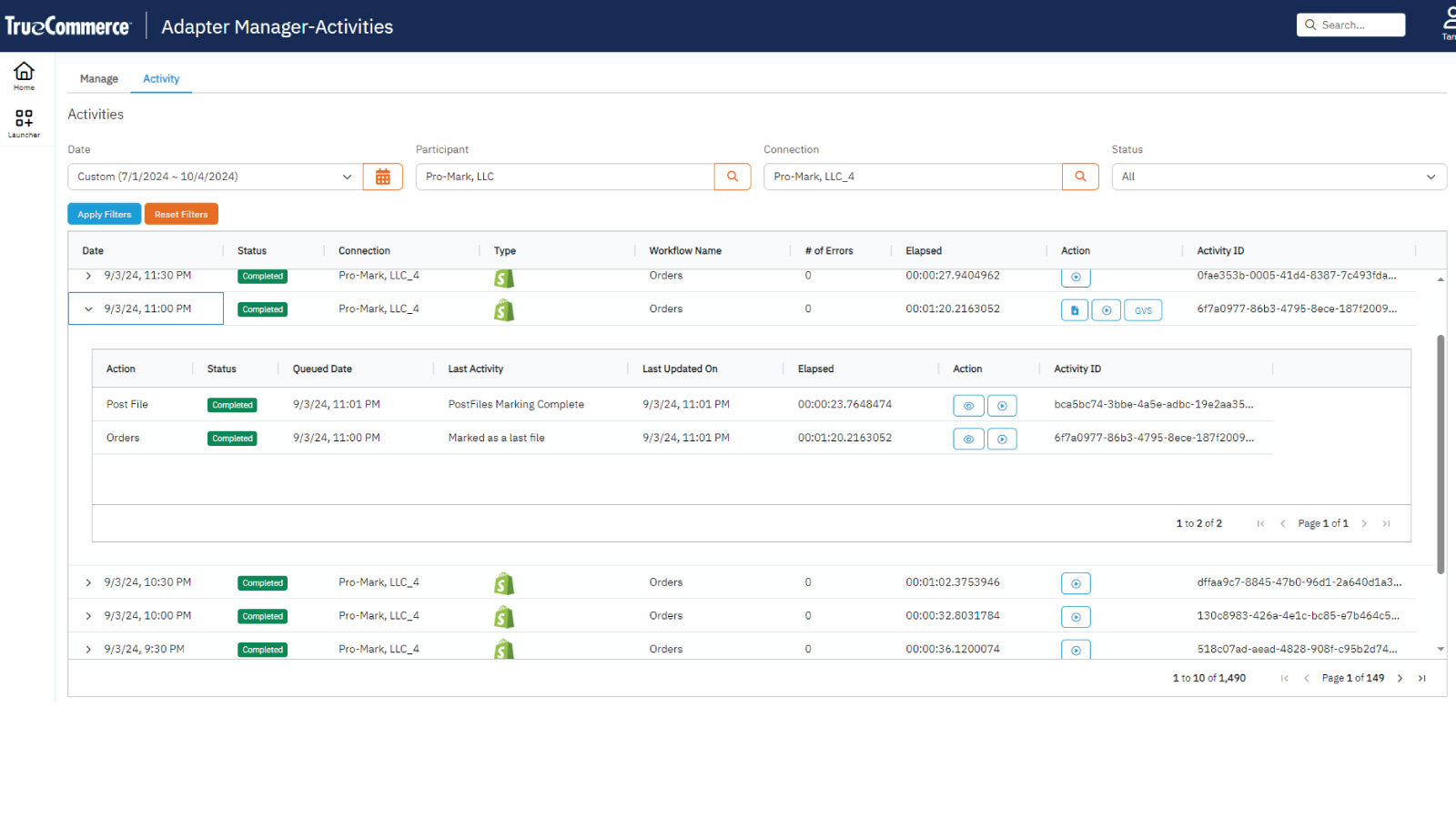Click next page in inner sub-table

(x=1364, y=523)
